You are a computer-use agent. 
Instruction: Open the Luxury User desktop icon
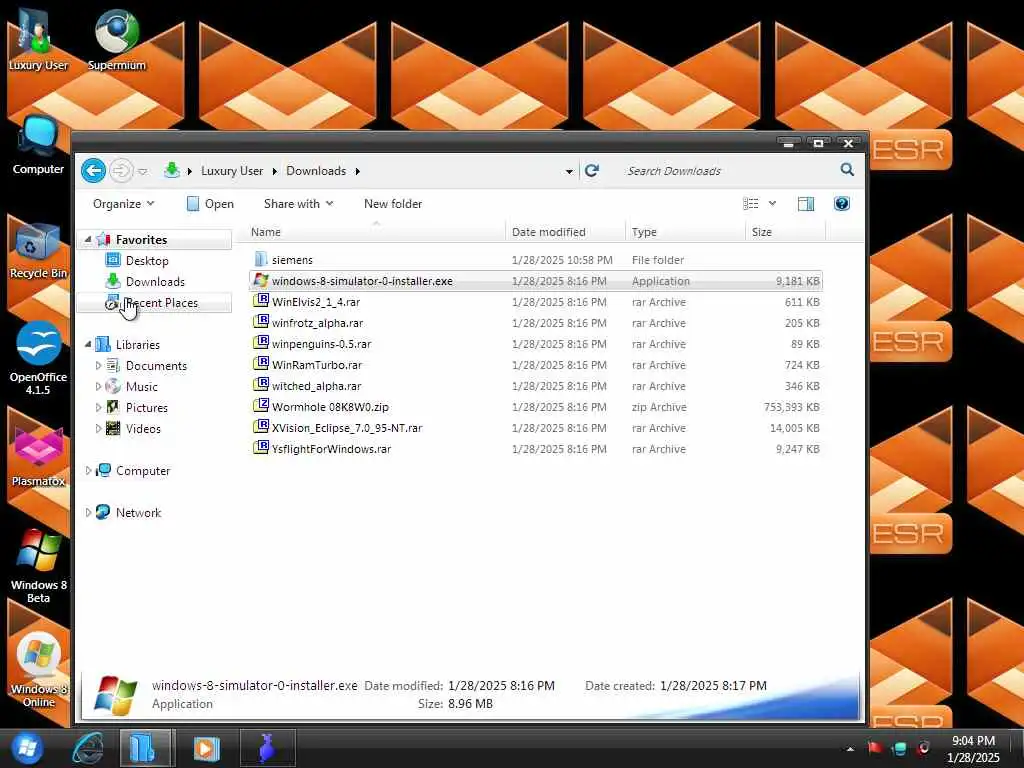(x=38, y=39)
